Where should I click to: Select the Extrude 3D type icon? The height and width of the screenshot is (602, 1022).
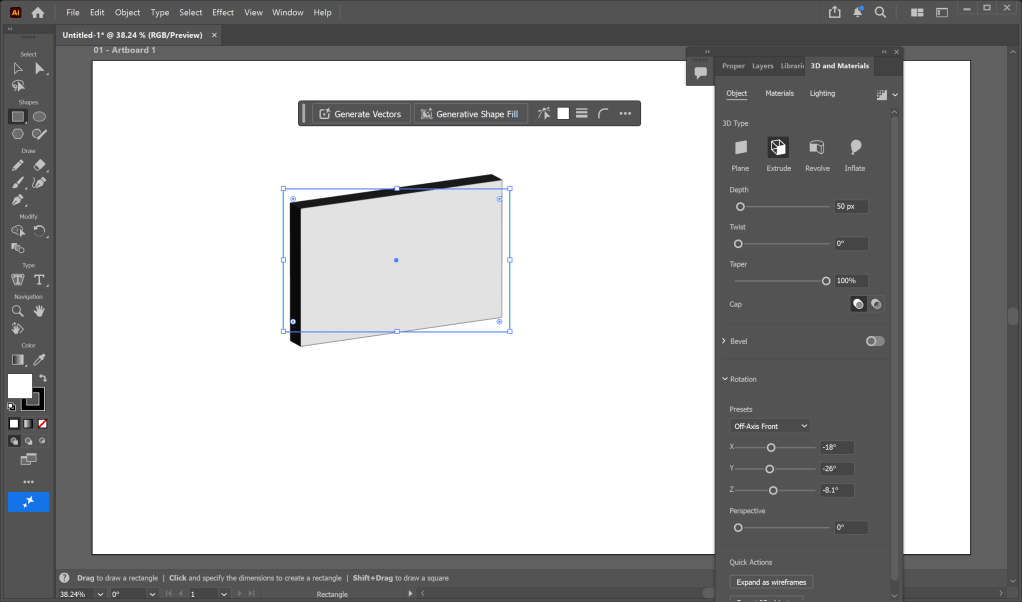(778, 148)
